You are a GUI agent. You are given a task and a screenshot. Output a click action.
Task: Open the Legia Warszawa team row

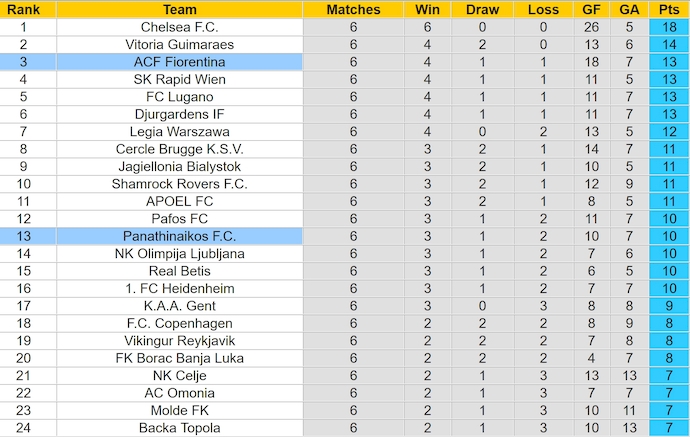coord(179,132)
